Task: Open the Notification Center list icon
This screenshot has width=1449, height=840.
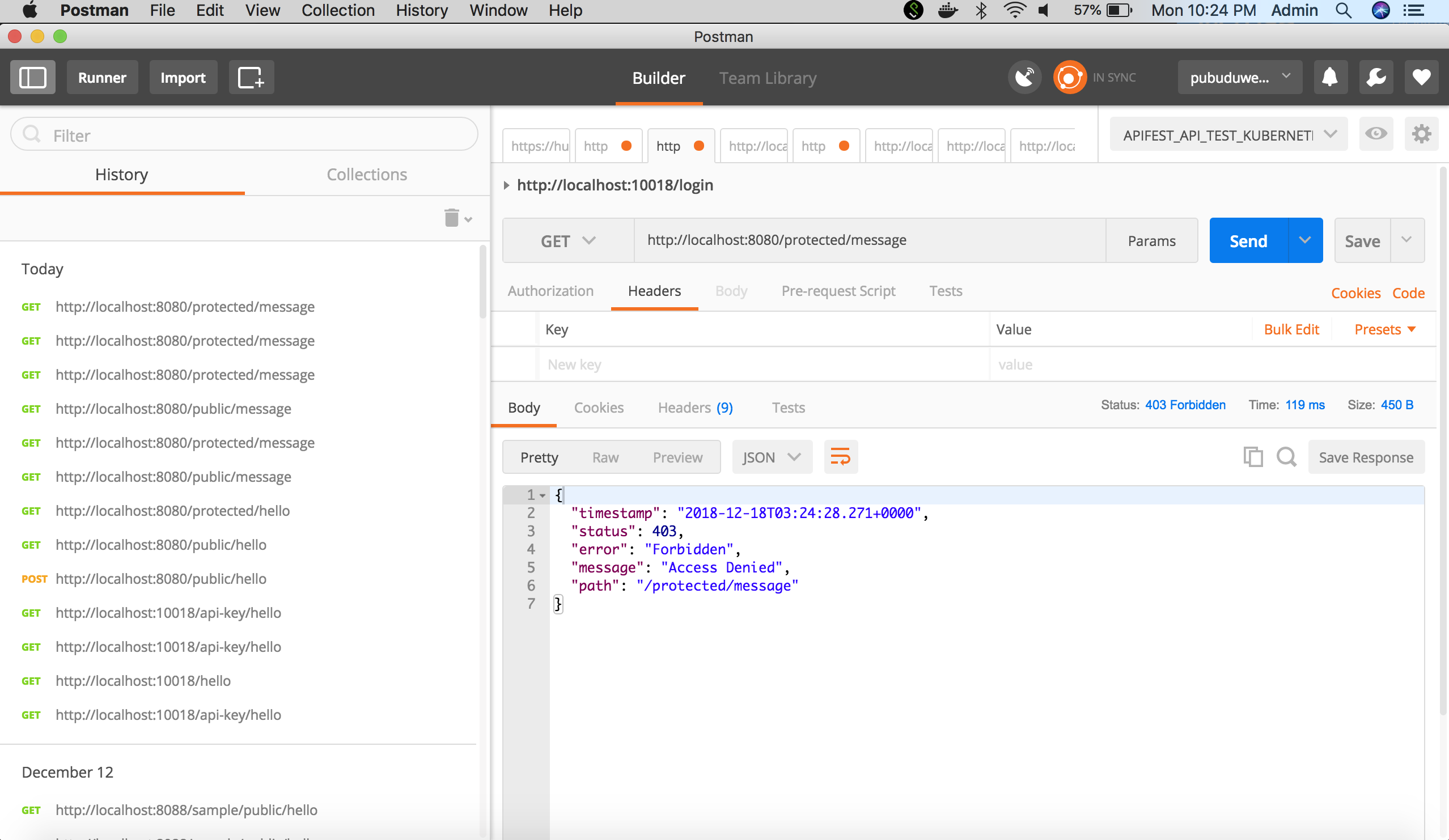Action: pos(1413,10)
